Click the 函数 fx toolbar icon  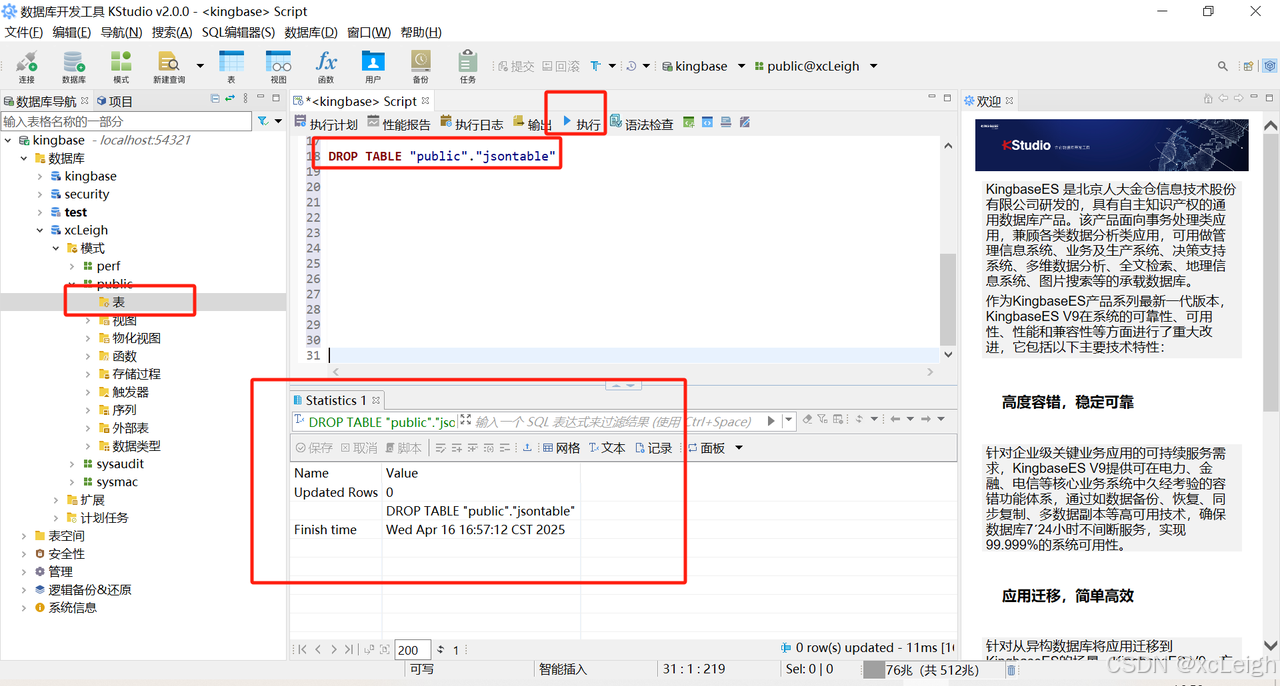point(326,67)
